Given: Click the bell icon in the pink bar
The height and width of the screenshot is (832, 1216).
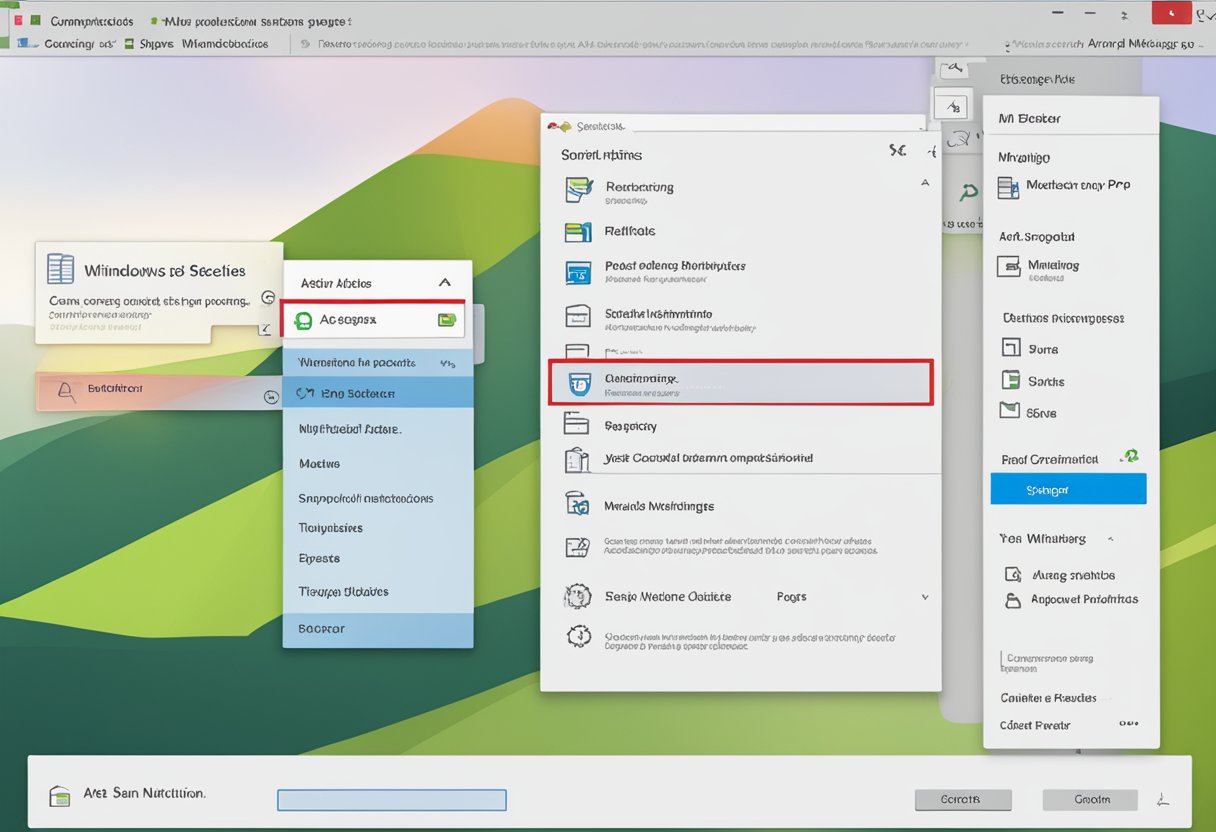Looking at the screenshot, I should pos(68,391).
